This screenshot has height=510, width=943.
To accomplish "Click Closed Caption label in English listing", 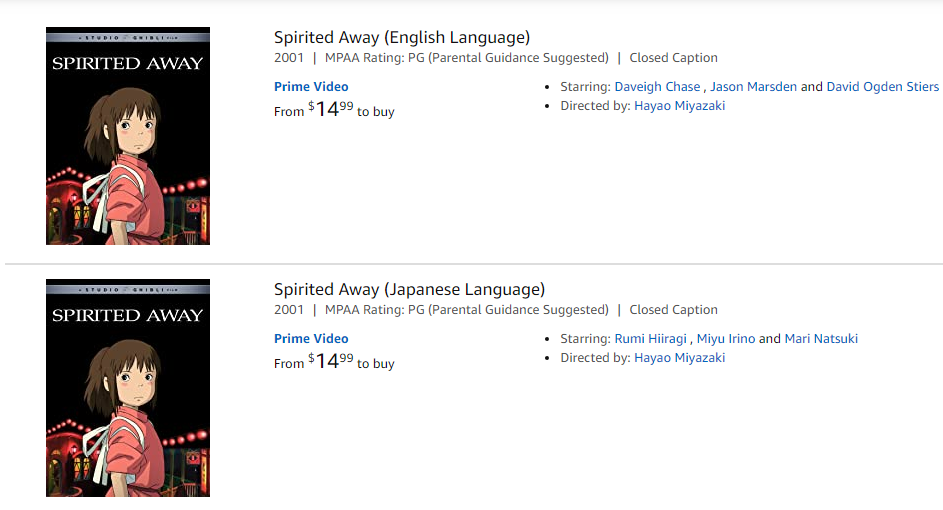I will [x=674, y=58].
